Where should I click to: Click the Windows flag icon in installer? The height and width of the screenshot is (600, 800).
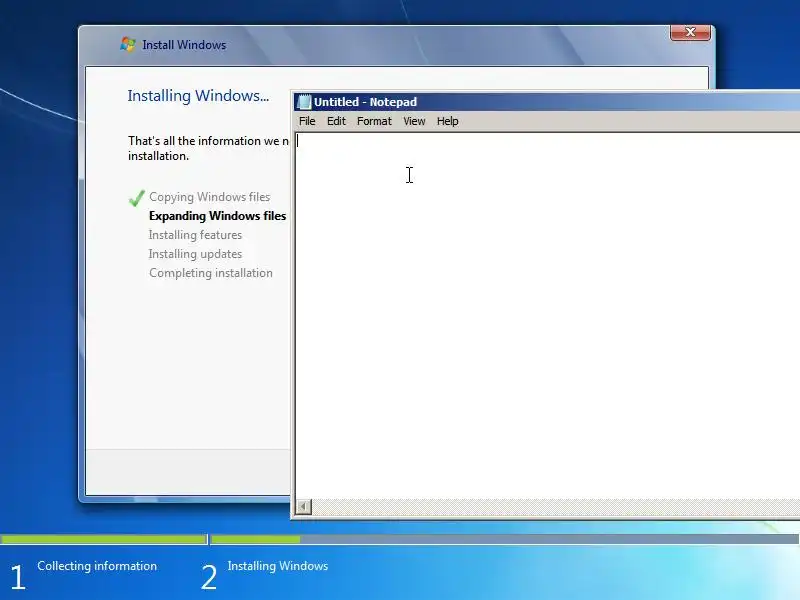click(128, 44)
